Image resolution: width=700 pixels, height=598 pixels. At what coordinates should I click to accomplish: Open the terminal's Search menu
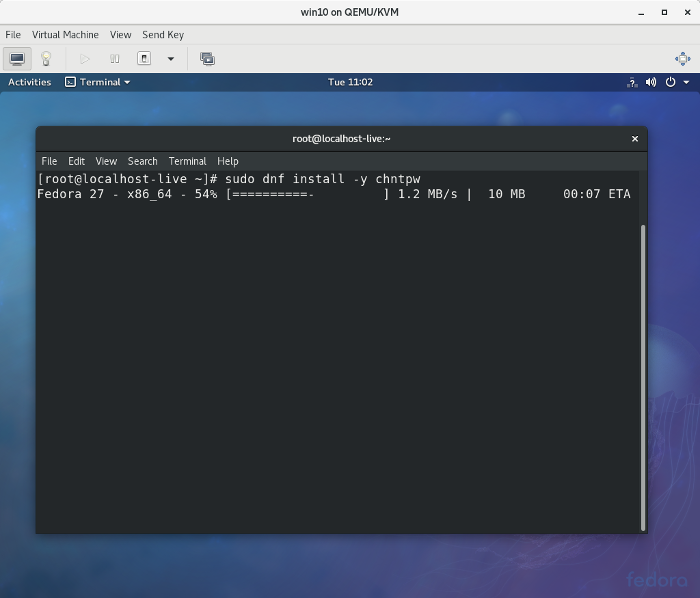142,161
